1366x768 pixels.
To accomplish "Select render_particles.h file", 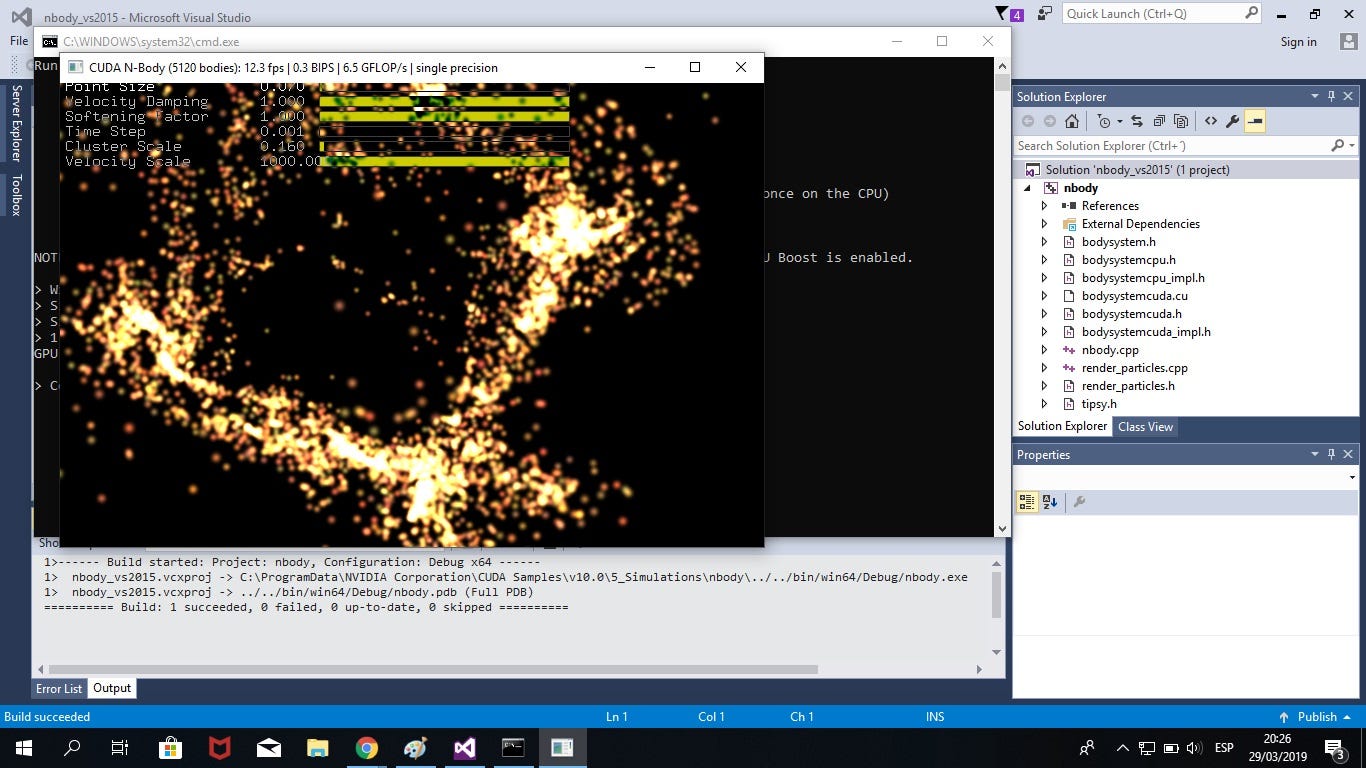I will coord(1128,386).
